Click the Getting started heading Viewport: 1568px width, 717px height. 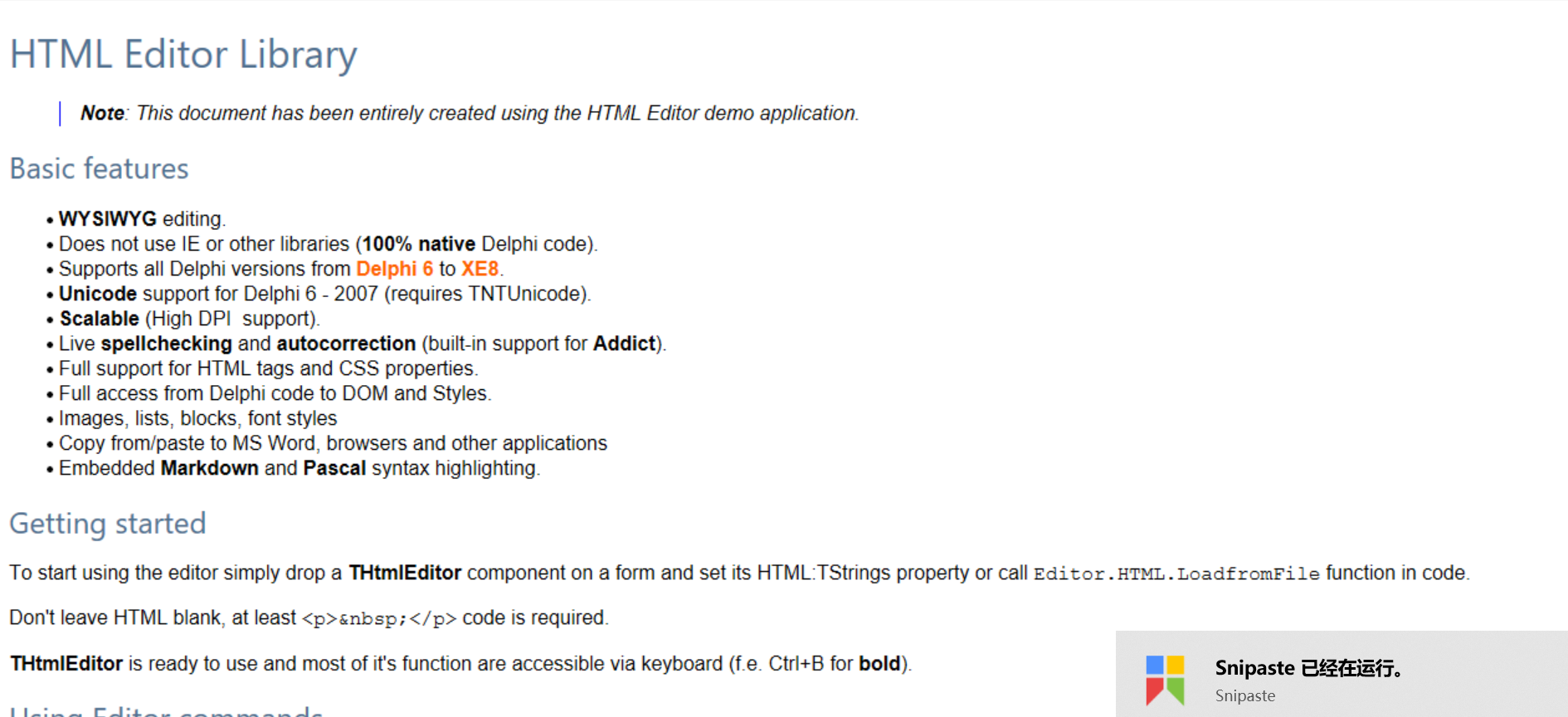[x=107, y=524]
